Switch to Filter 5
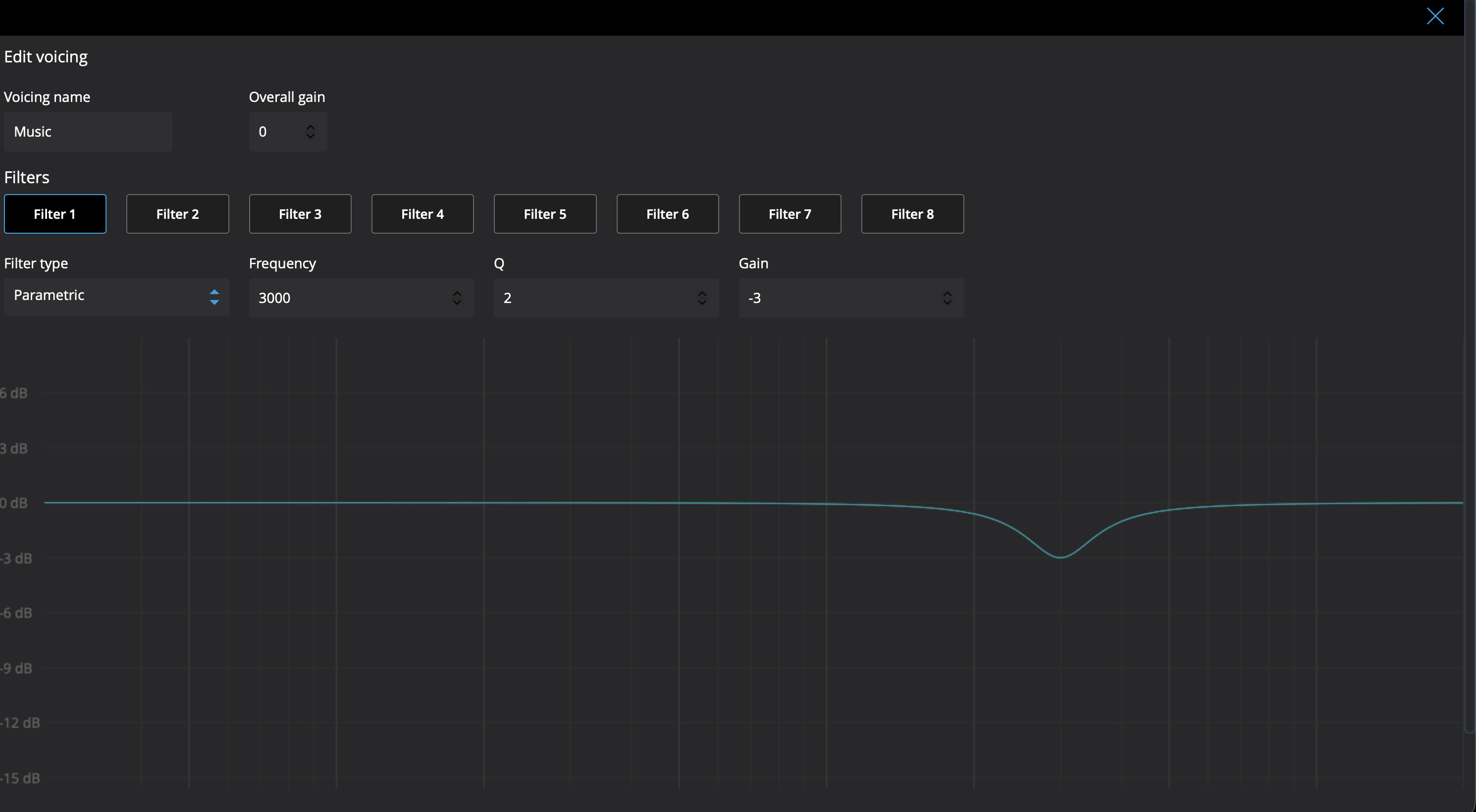Image resolution: width=1476 pixels, height=812 pixels. 545,214
